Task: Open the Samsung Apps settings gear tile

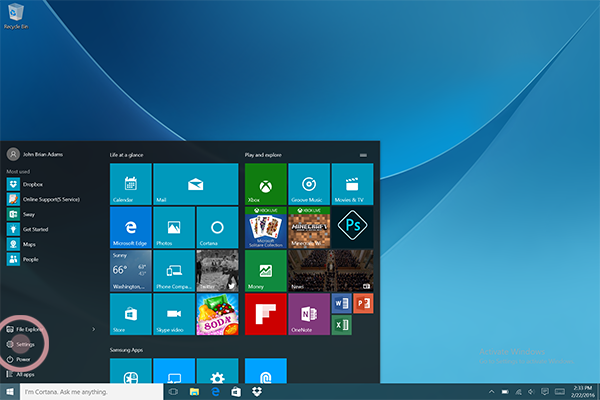Action: (217, 371)
